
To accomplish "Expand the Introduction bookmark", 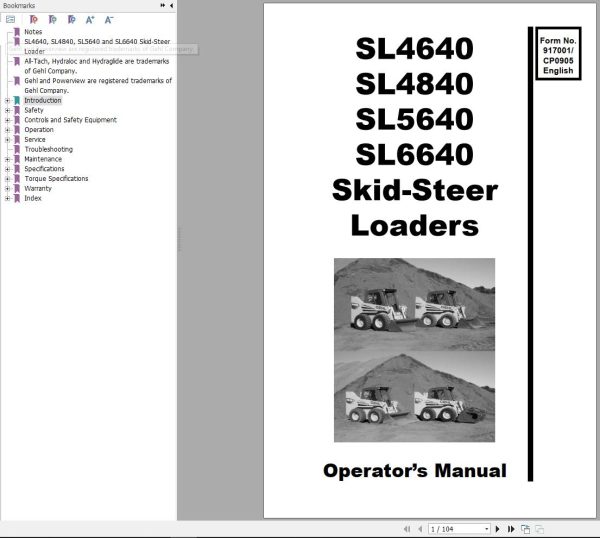I will pos(7,100).
